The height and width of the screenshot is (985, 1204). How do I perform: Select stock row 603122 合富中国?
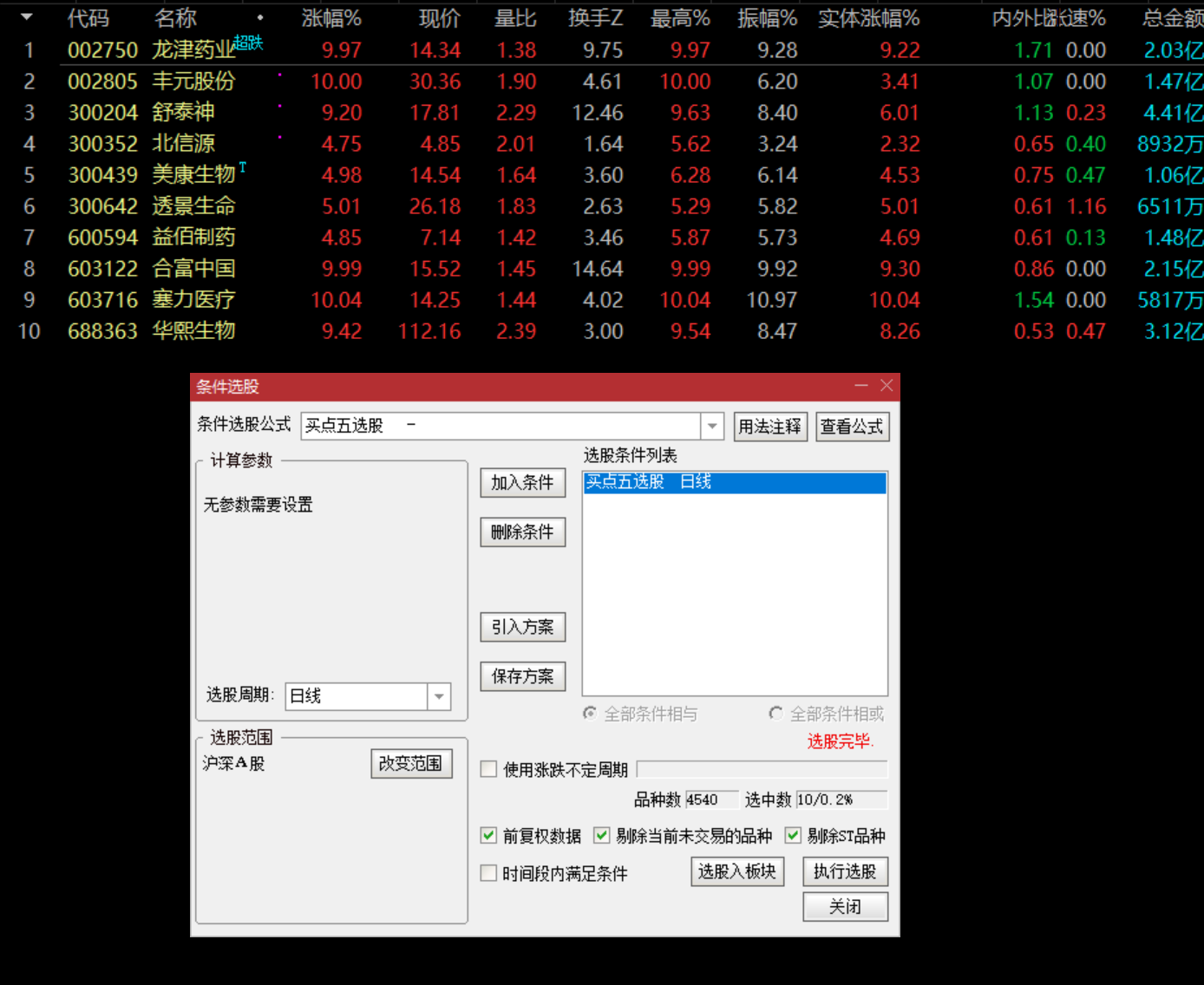click(x=602, y=269)
